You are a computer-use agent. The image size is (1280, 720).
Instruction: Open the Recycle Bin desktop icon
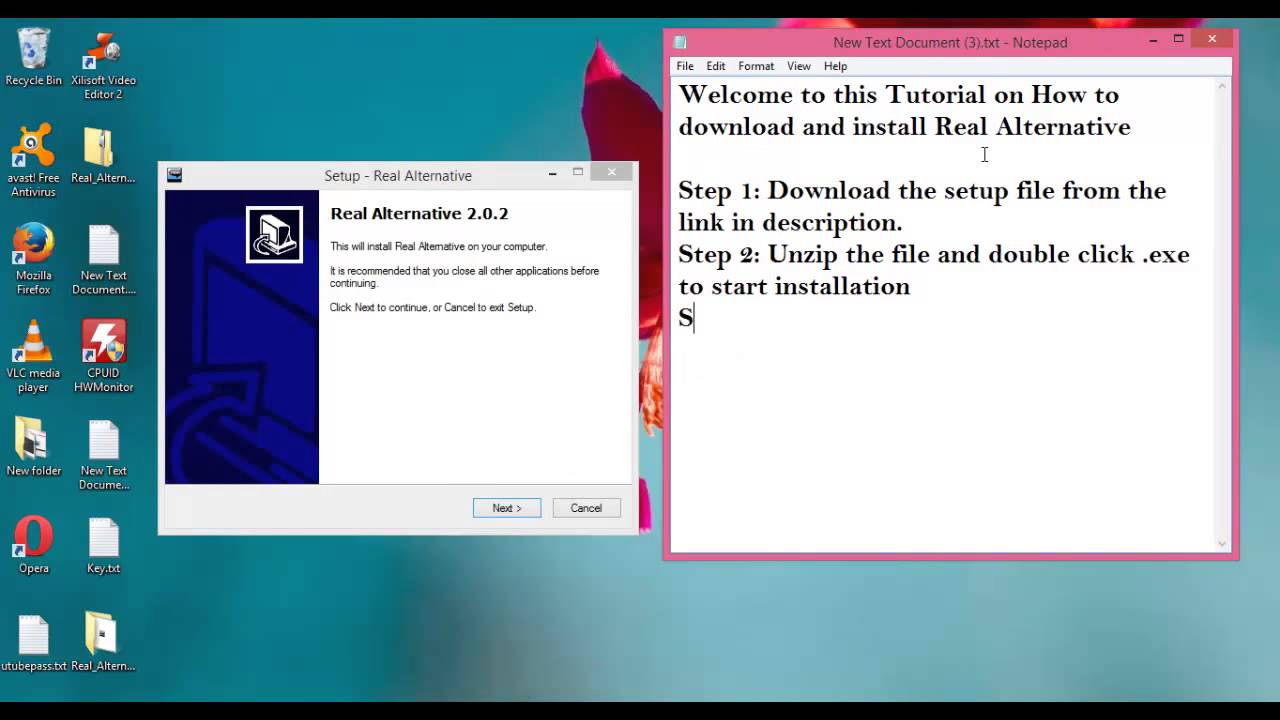point(33,57)
